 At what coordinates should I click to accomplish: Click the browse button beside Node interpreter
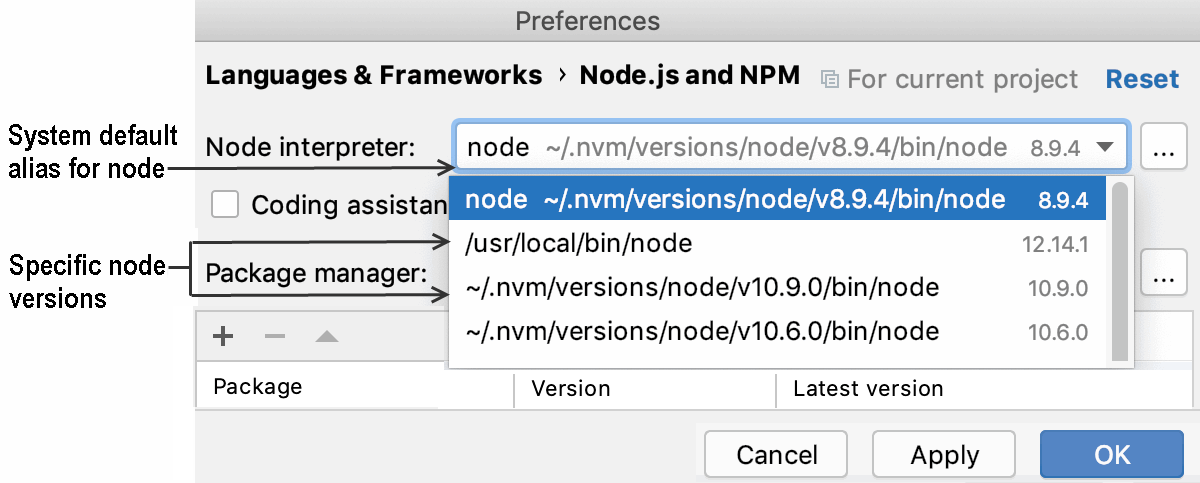tap(1162, 149)
